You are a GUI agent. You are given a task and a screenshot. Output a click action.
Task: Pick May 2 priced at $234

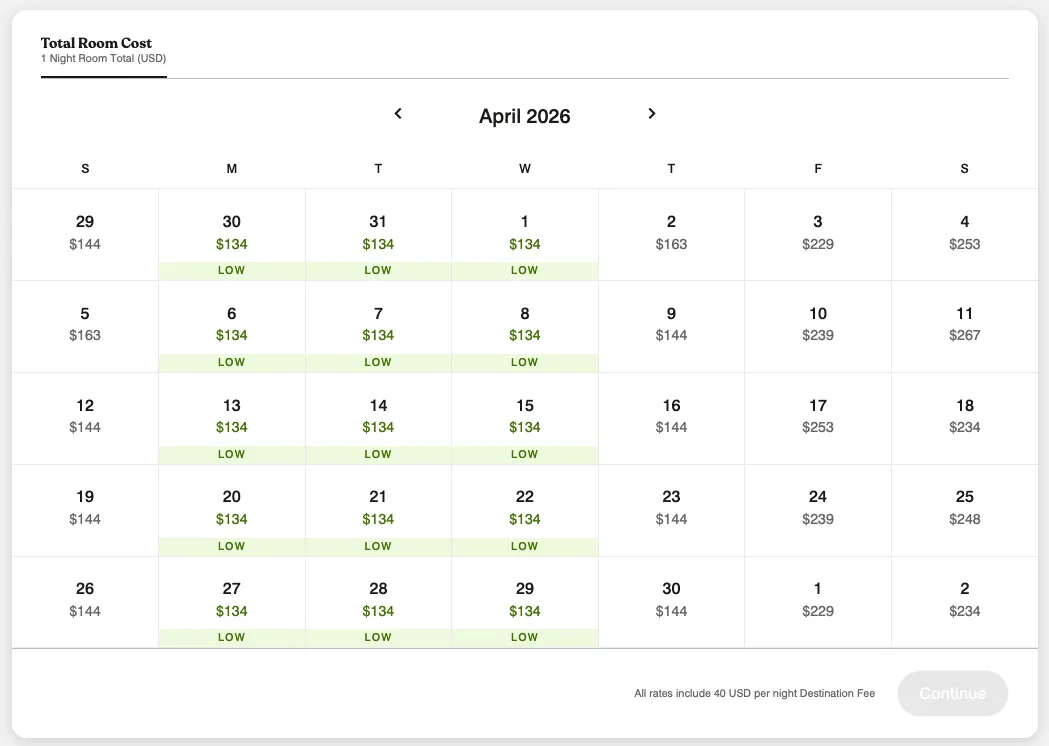[964, 602]
